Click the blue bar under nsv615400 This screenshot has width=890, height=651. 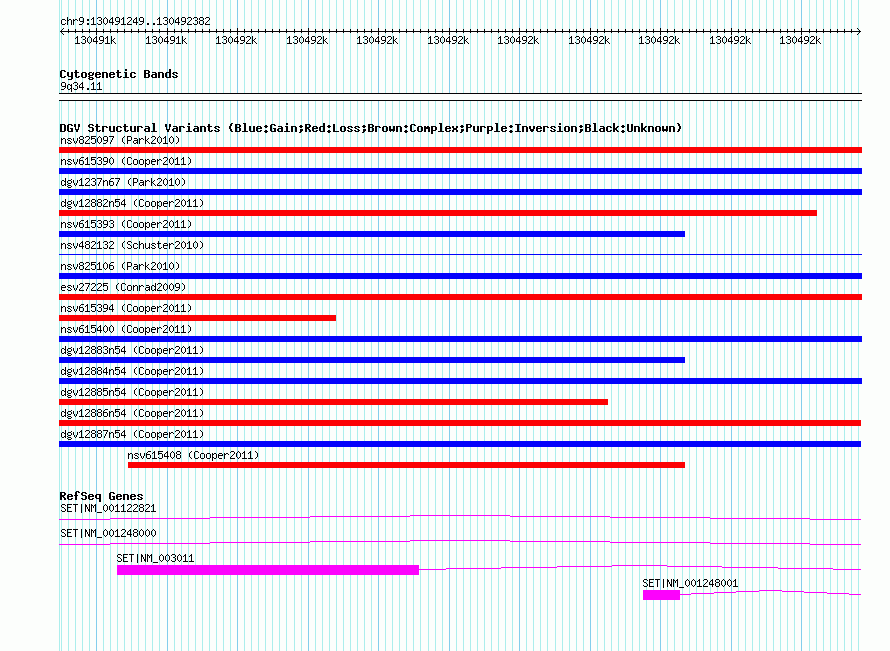[x=460, y=339]
